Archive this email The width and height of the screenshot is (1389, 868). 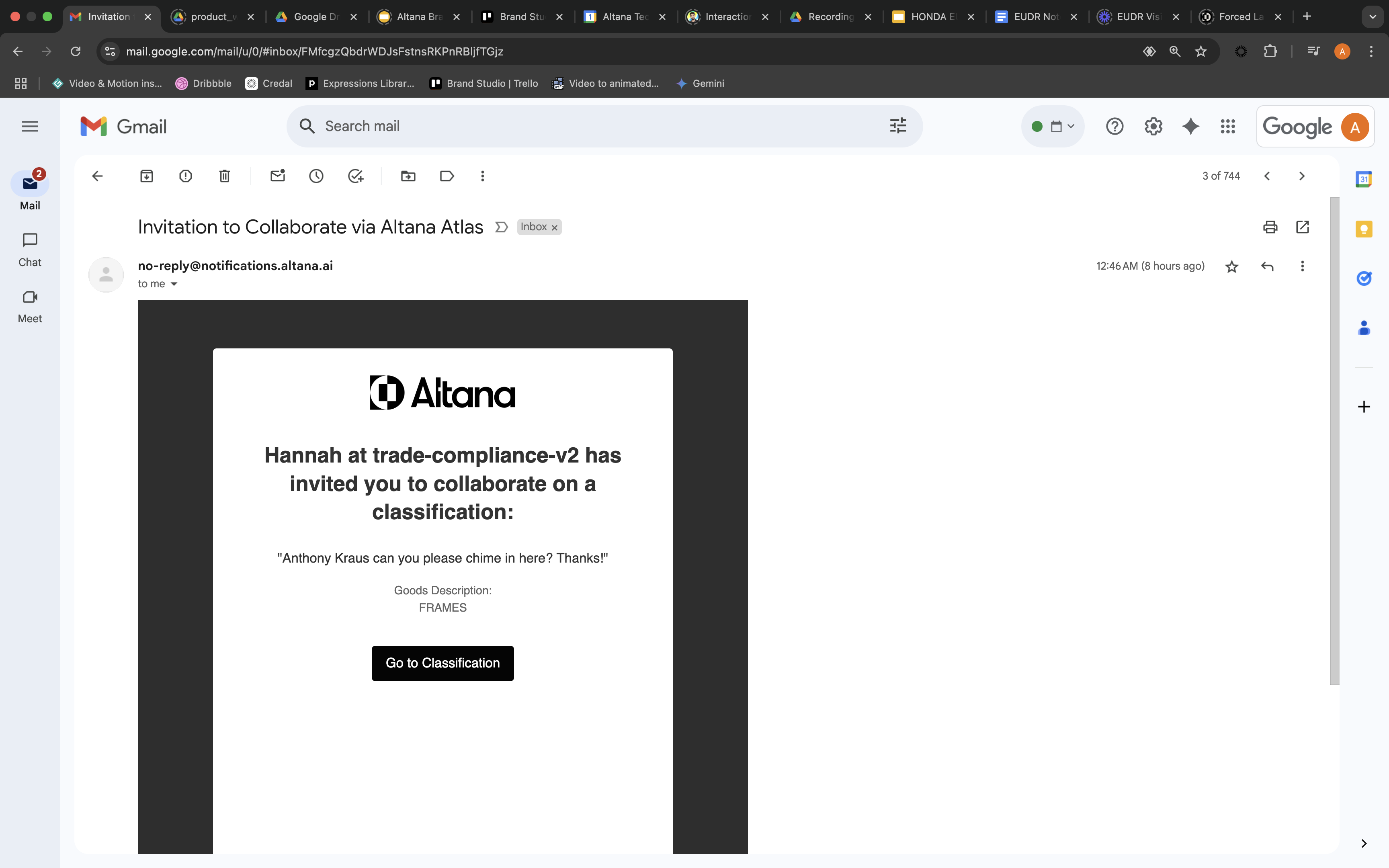coord(146,176)
